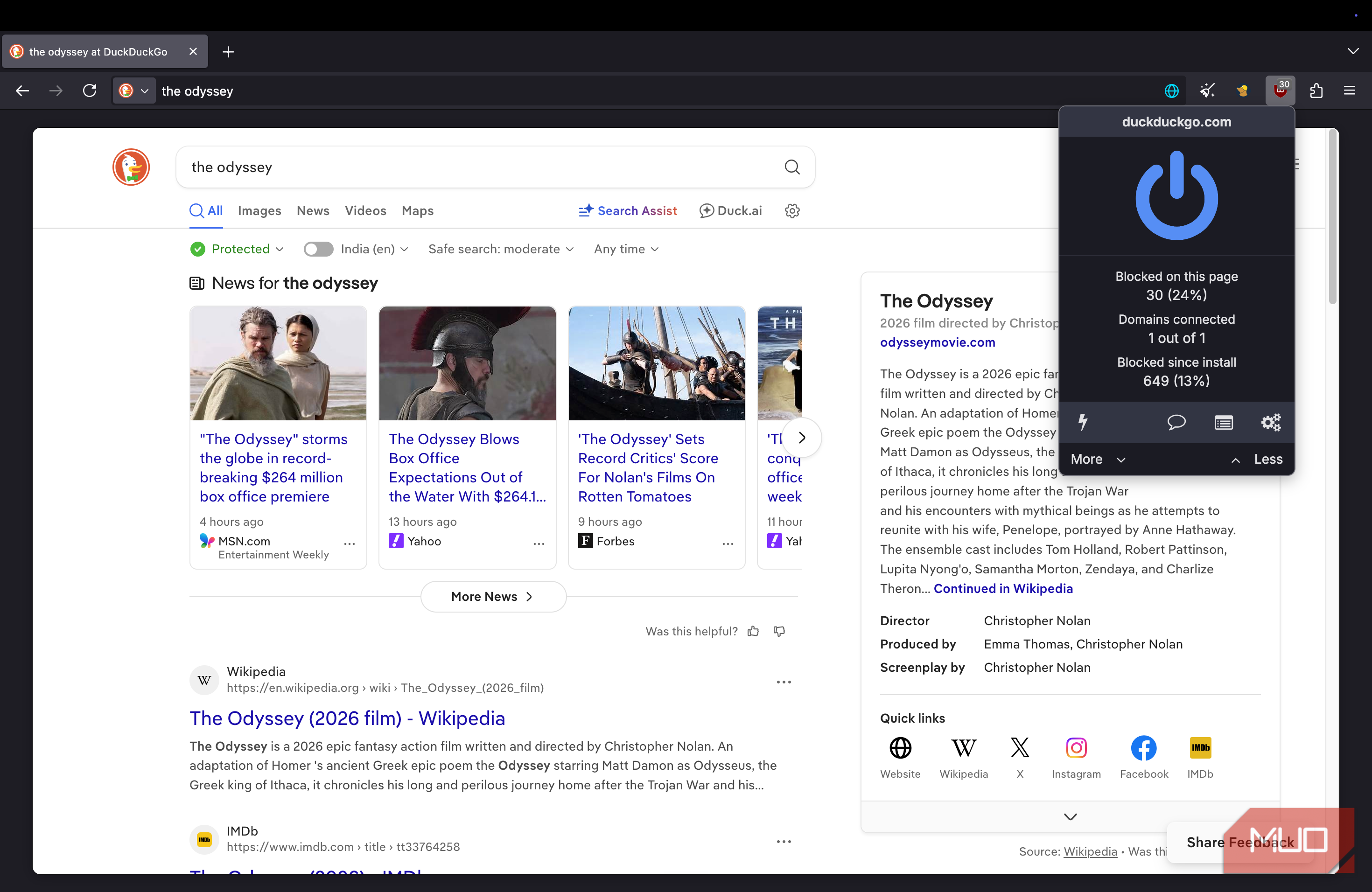Open the browser hamburger menu
1372x892 pixels.
[1350, 91]
